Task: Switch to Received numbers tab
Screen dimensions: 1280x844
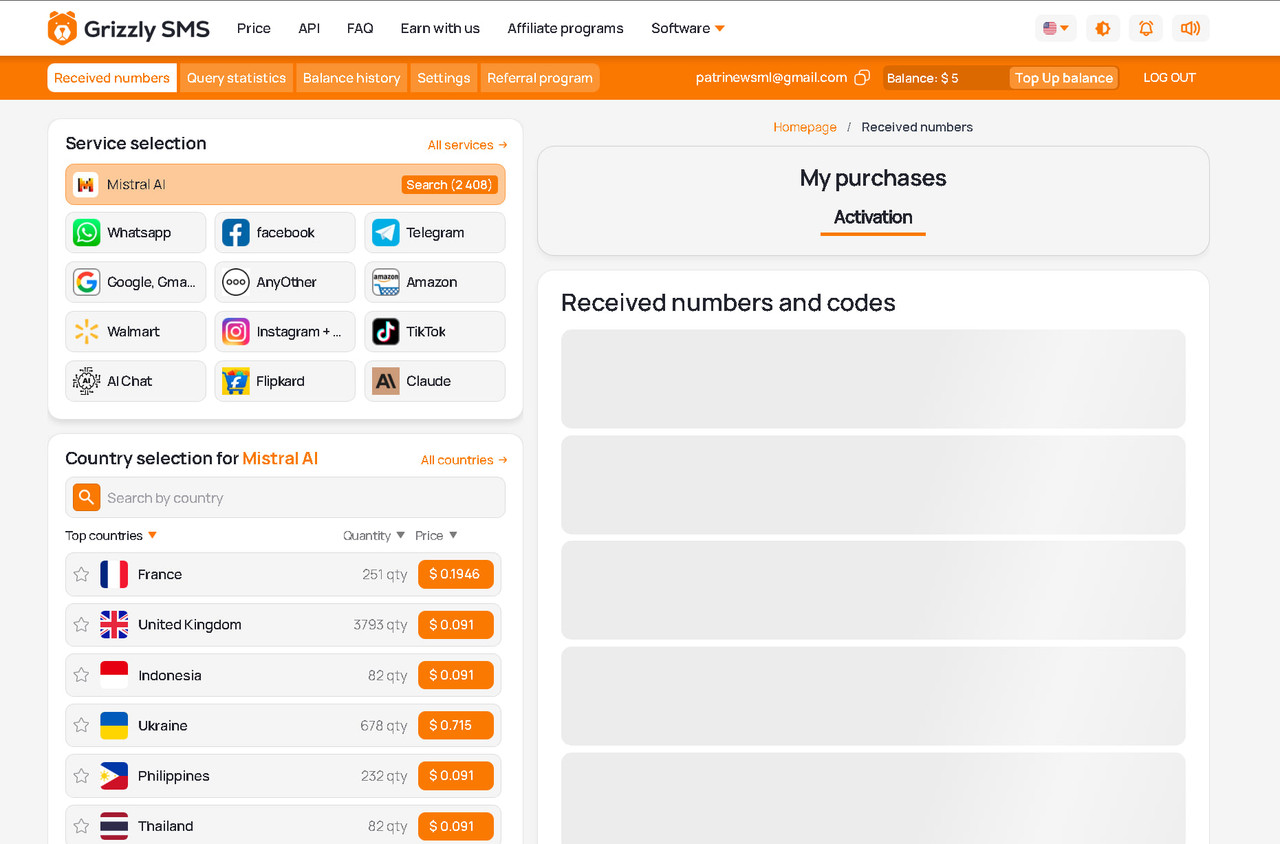Action: tap(112, 78)
